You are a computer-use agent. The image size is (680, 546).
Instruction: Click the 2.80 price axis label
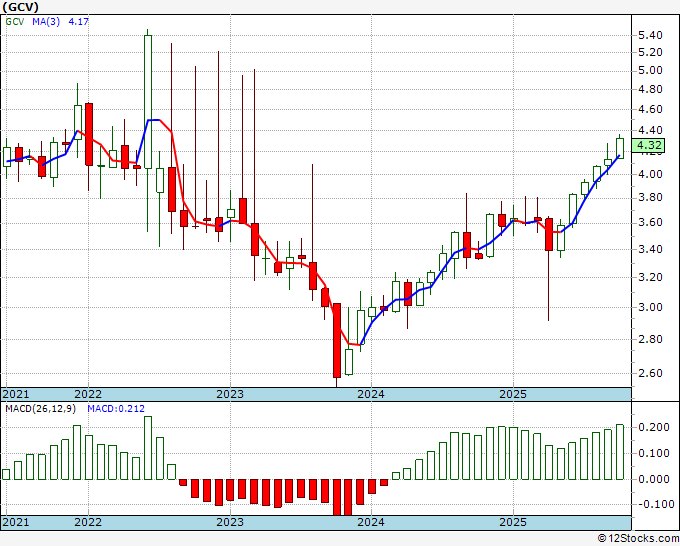tap(650, 339)
